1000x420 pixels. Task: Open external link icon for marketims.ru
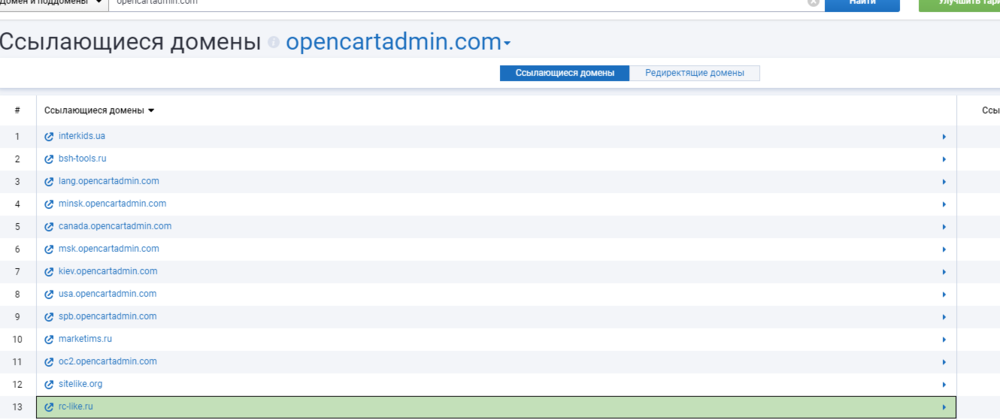point(49,339)
